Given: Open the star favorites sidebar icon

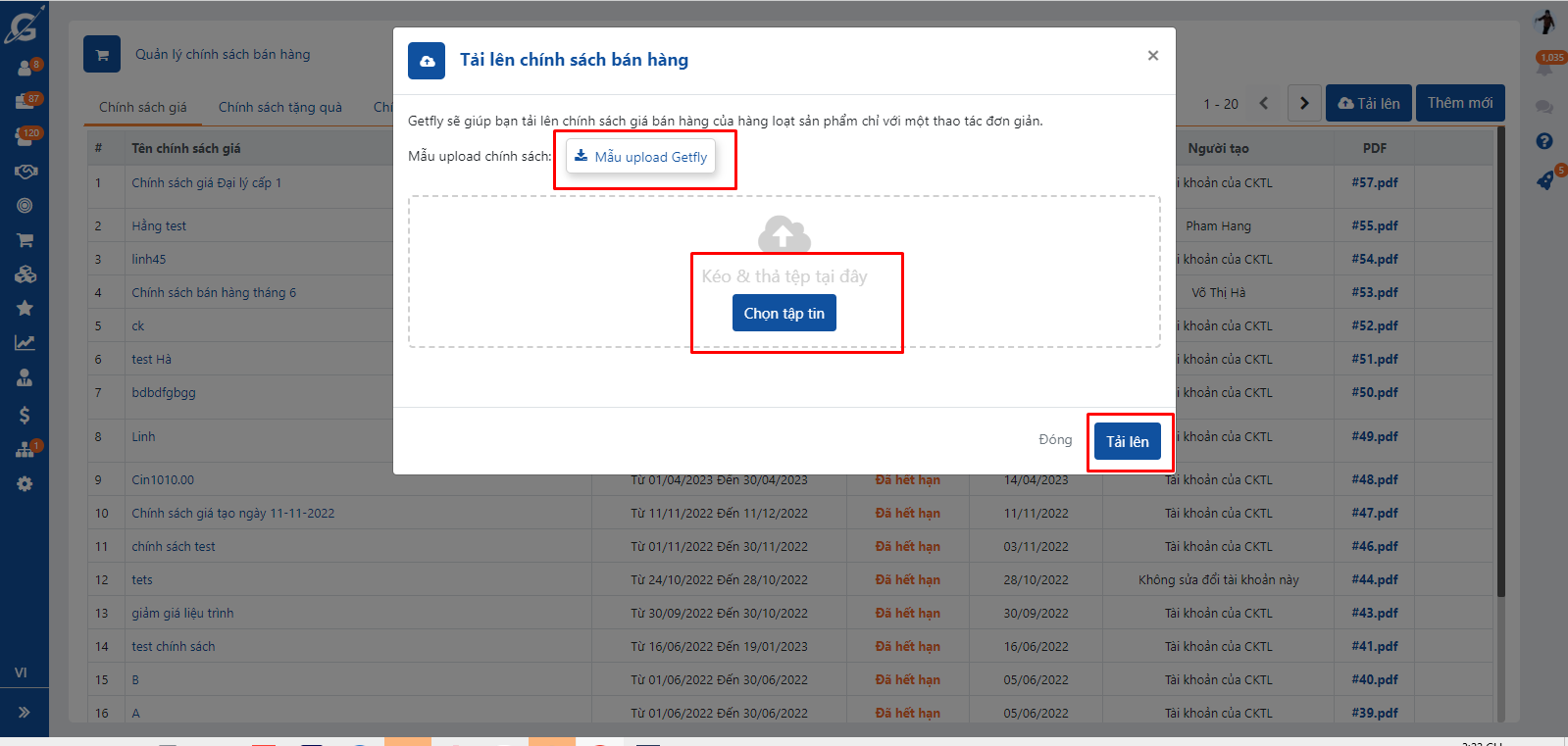Looking at the screenshot, I should [25, 308].
